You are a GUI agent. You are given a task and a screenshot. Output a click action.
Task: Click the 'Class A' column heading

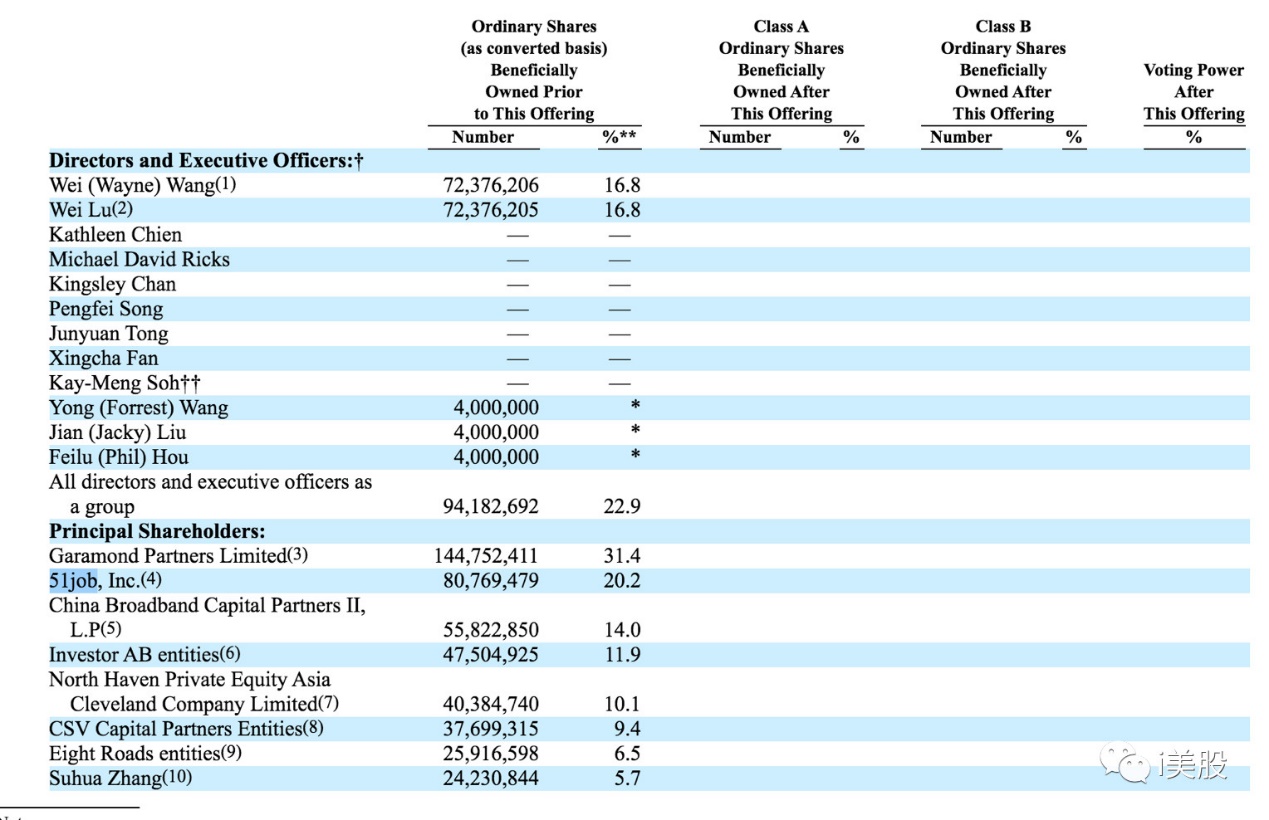point(781,27)
